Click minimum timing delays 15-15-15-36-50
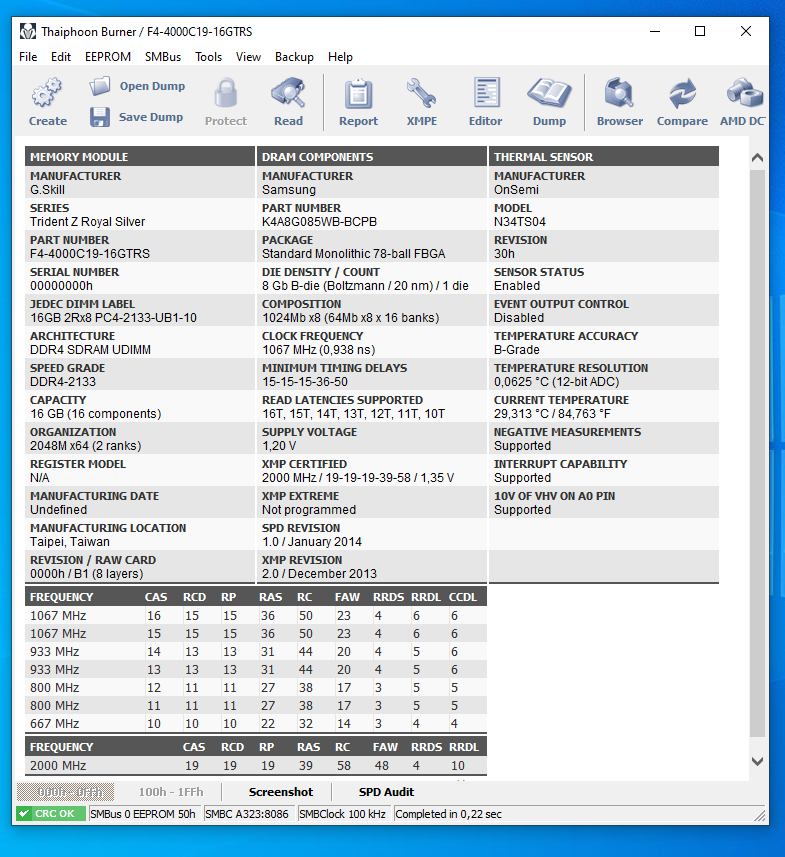This screenshot has height=857, width=785. point(304,381)
